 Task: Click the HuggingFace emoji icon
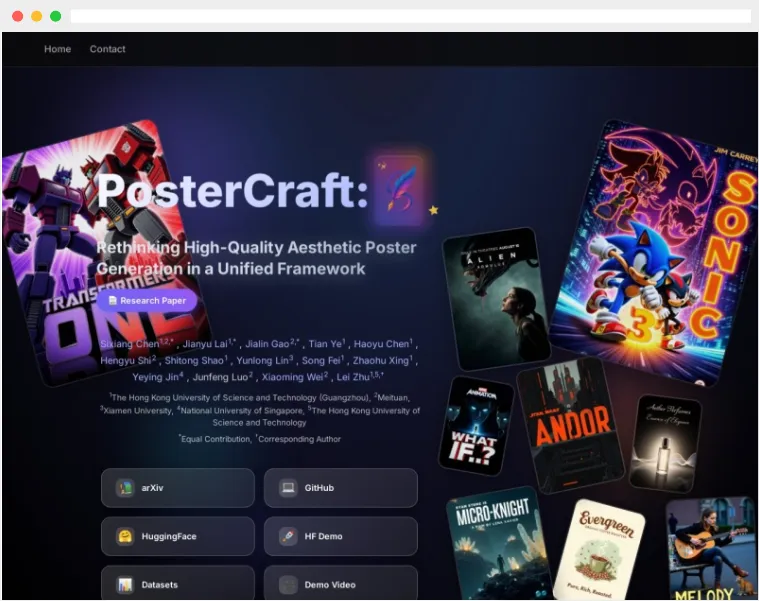[125, 536]
